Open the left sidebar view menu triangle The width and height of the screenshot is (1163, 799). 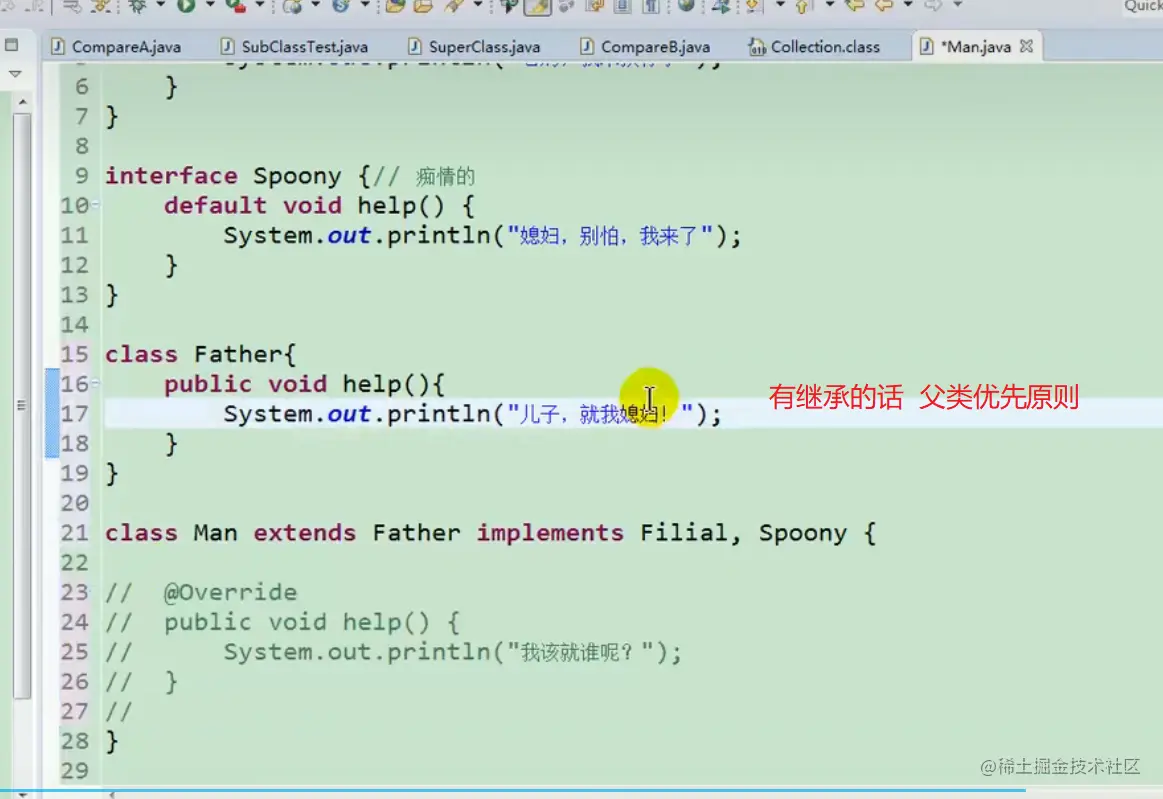[x=14, y=74]
